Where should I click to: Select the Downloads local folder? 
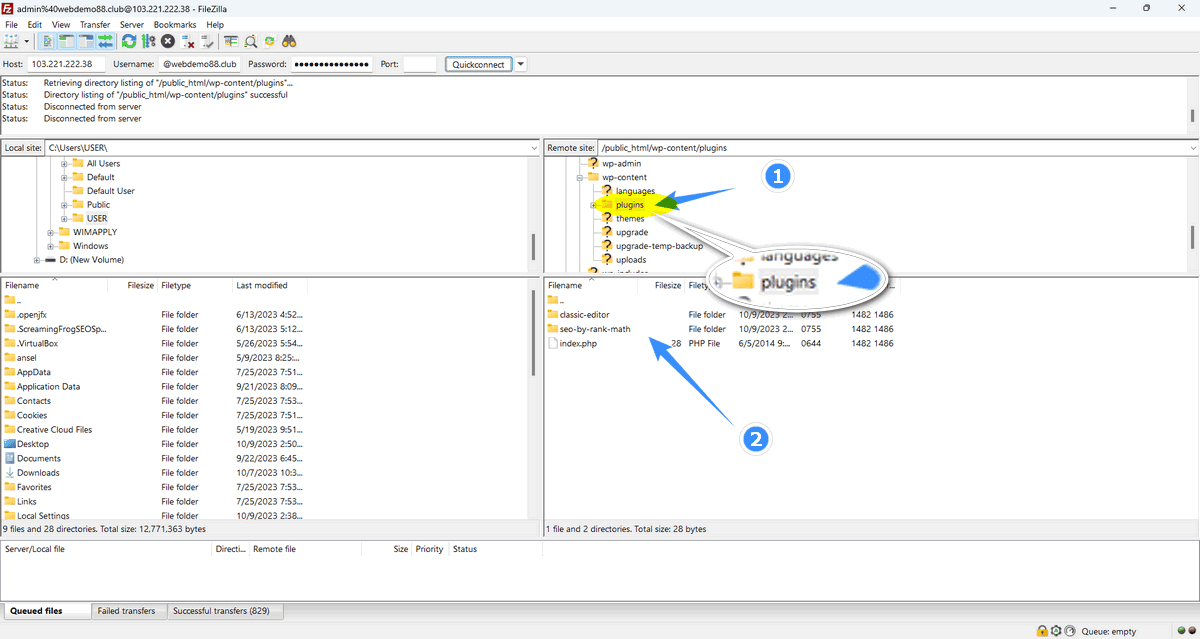38,473
